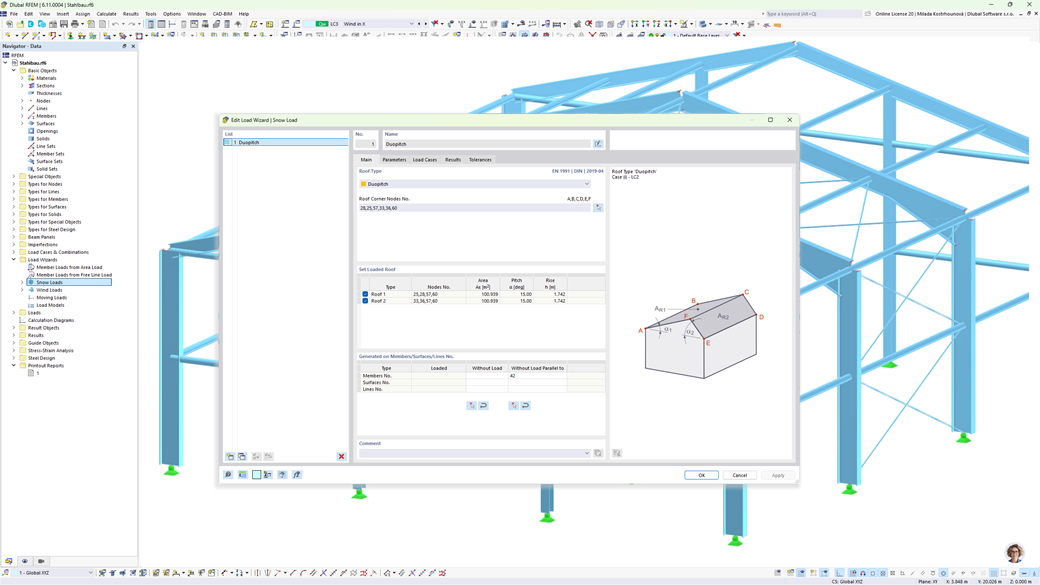The width and height of the screenshot is (1040, 585).
Task: Enable the Roof 1 checkbox in Set Loaded Roof table
Action: pos(365,294)
